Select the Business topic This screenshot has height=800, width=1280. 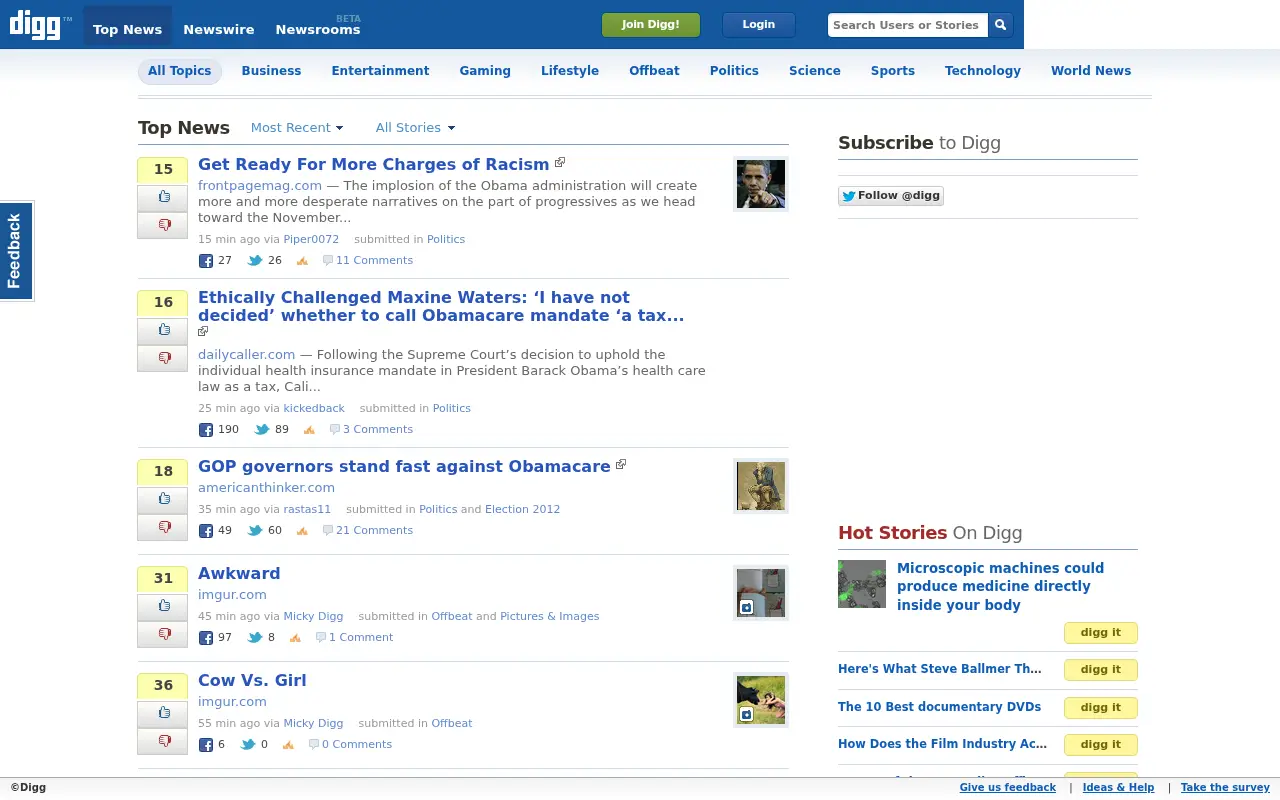click(x=271, y=71)
